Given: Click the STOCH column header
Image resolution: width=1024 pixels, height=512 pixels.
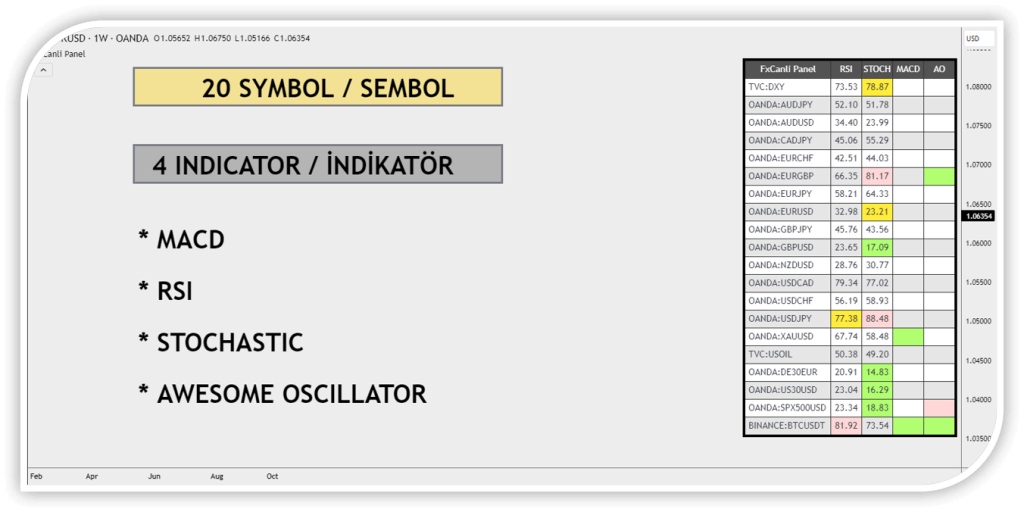Looking at the screenshot, I should pyautogui.click(x=876, y=69).
